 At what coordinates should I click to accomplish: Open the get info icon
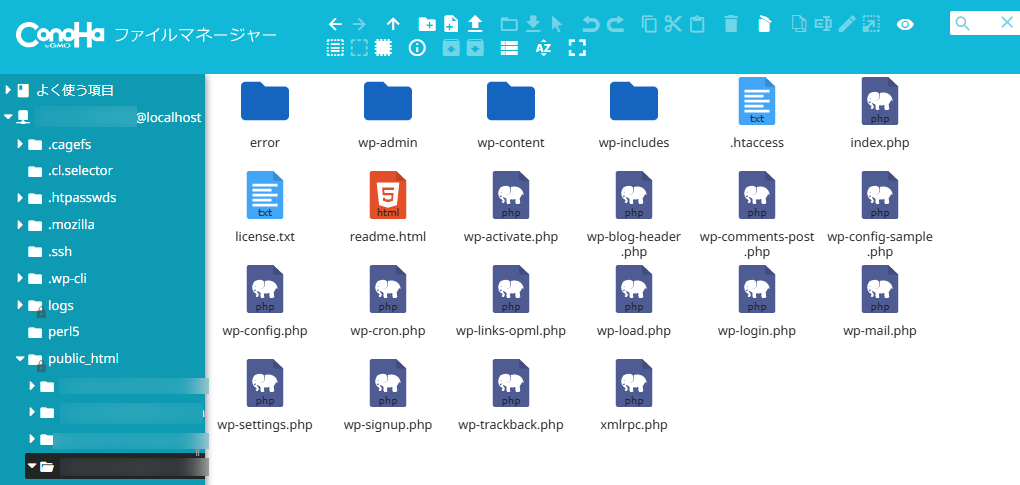(x=417, y=47)
